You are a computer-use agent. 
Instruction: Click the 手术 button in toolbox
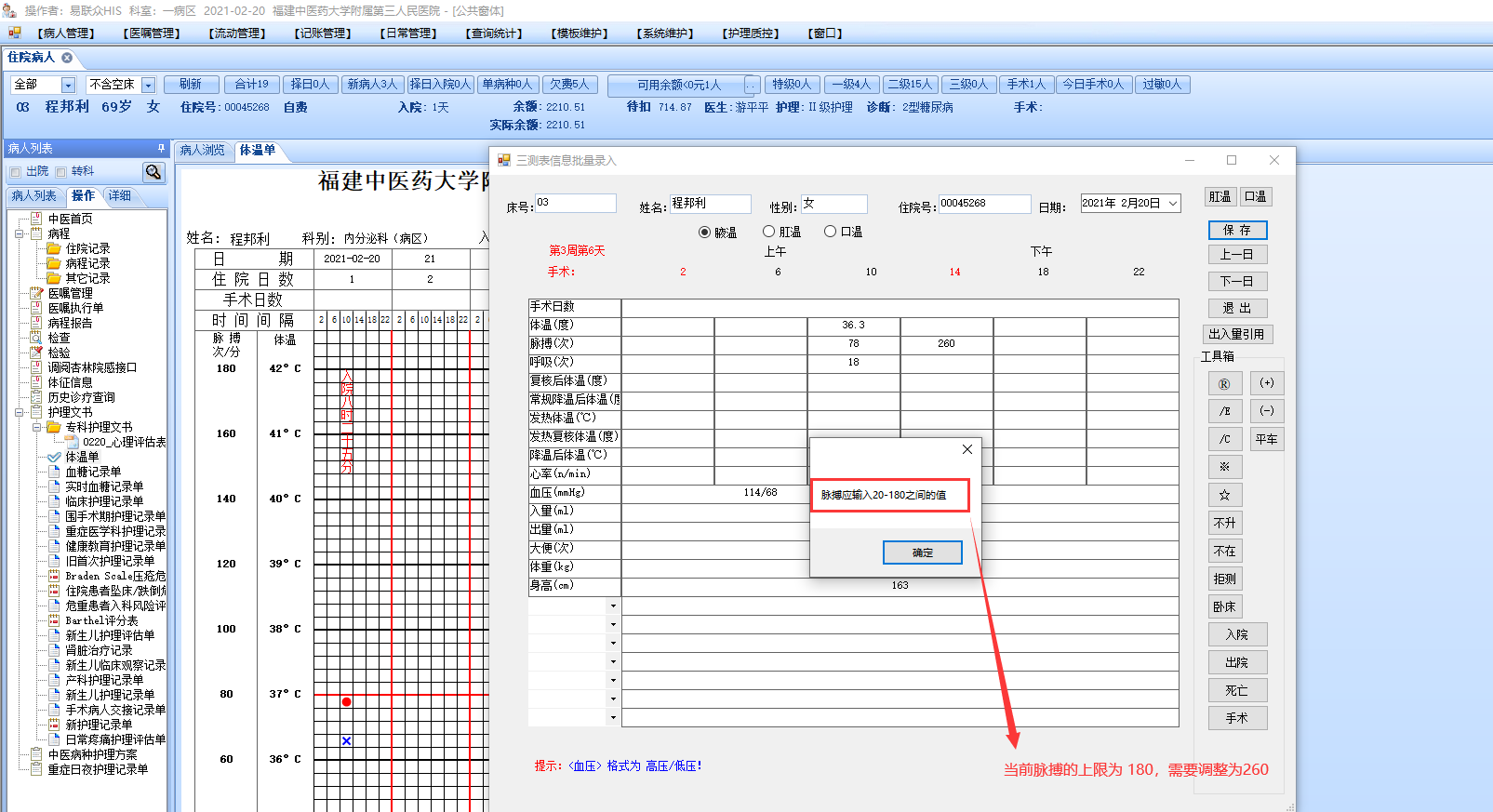(1237, 718)
